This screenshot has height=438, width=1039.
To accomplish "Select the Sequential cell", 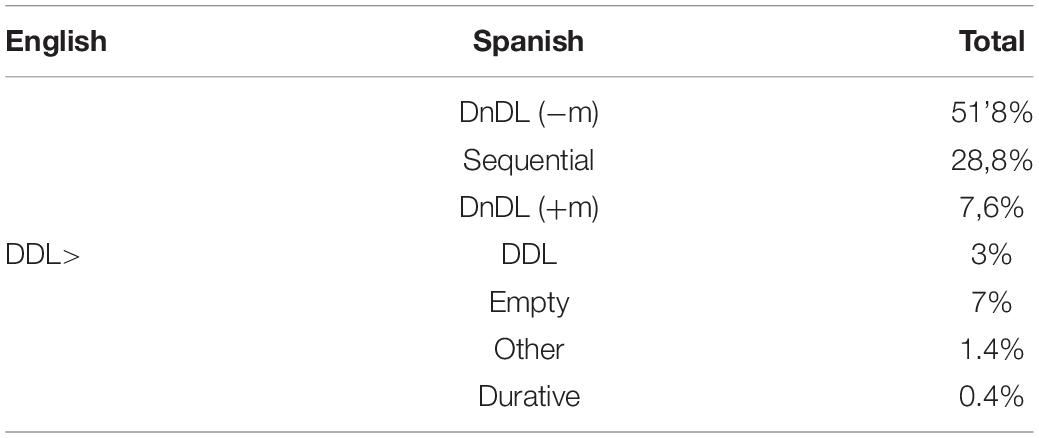I will 529,162.
